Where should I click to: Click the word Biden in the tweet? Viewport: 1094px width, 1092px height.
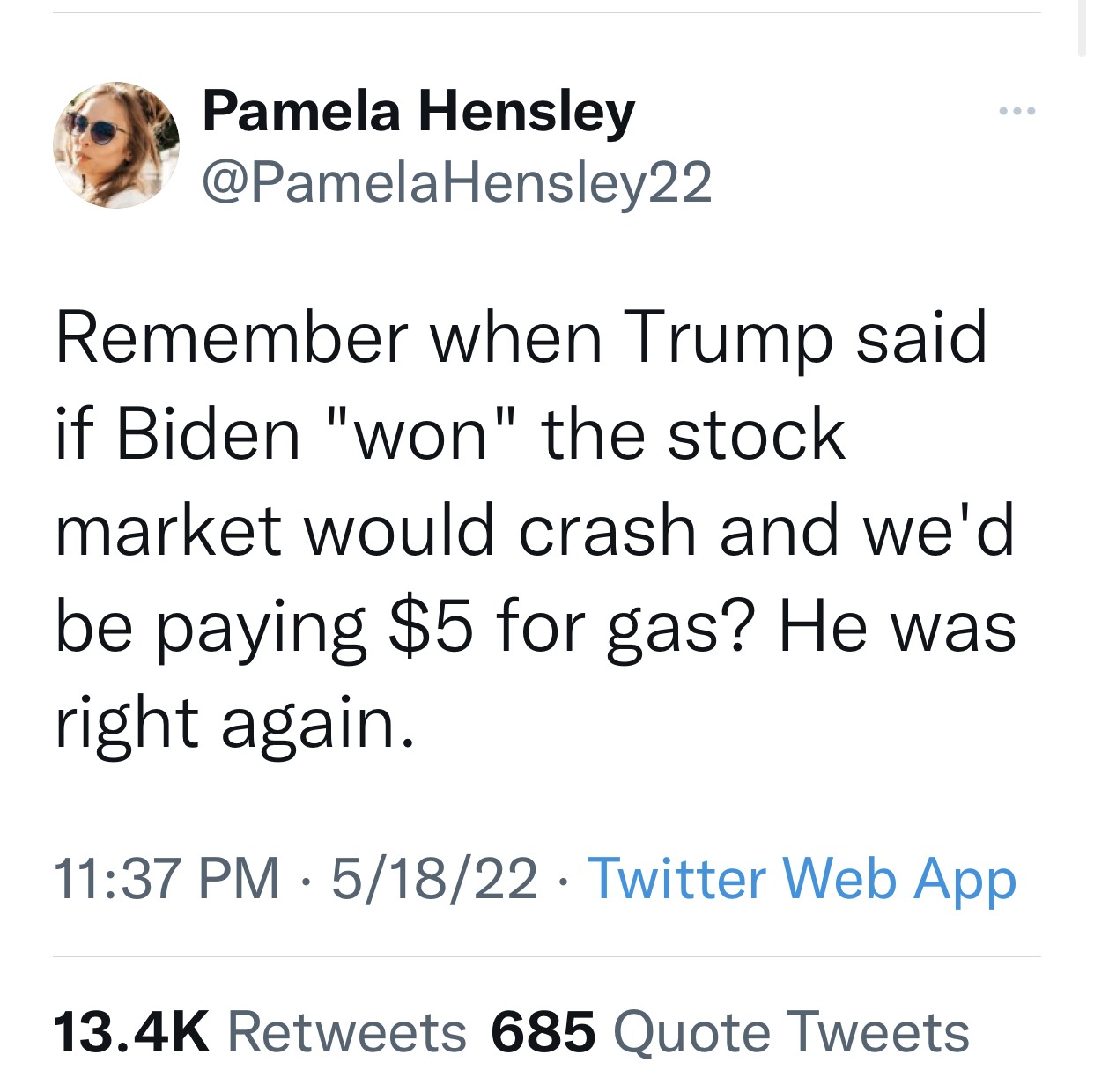(x=209, y=435)
